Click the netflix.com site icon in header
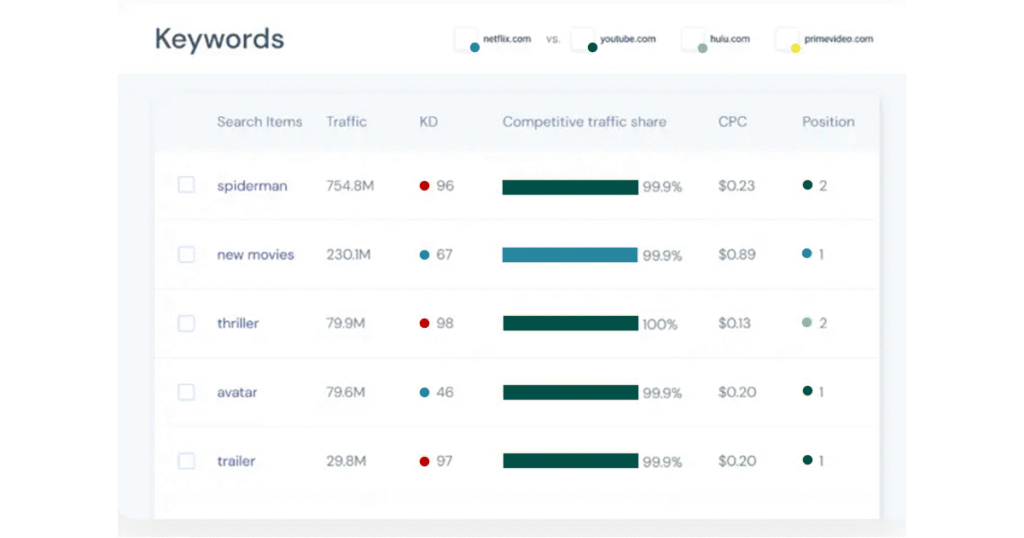The width and height of the screenshot is (1024, 538). click(x=467, y=40)
